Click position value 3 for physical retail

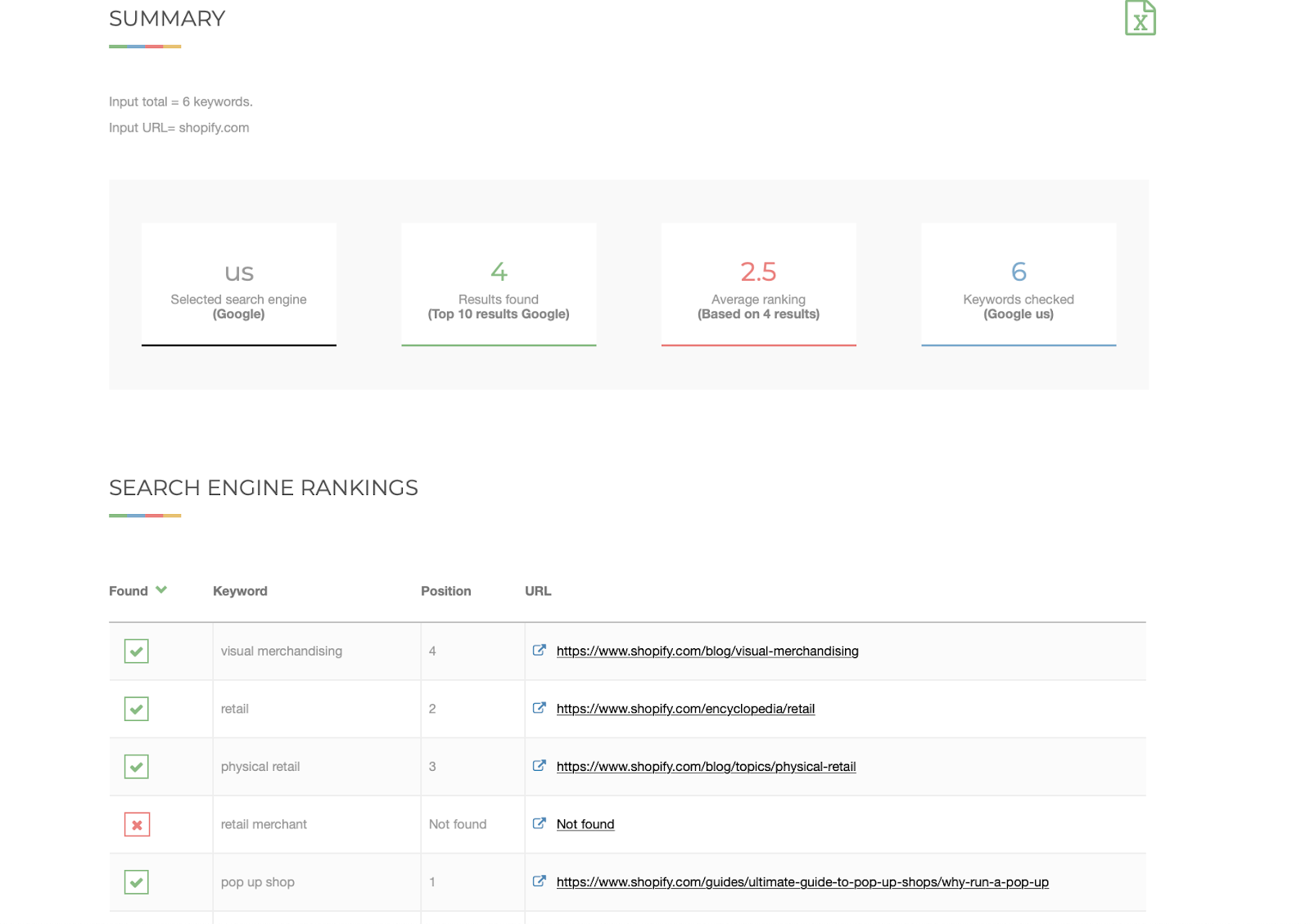pyautogui.click(x=432, y=767)
